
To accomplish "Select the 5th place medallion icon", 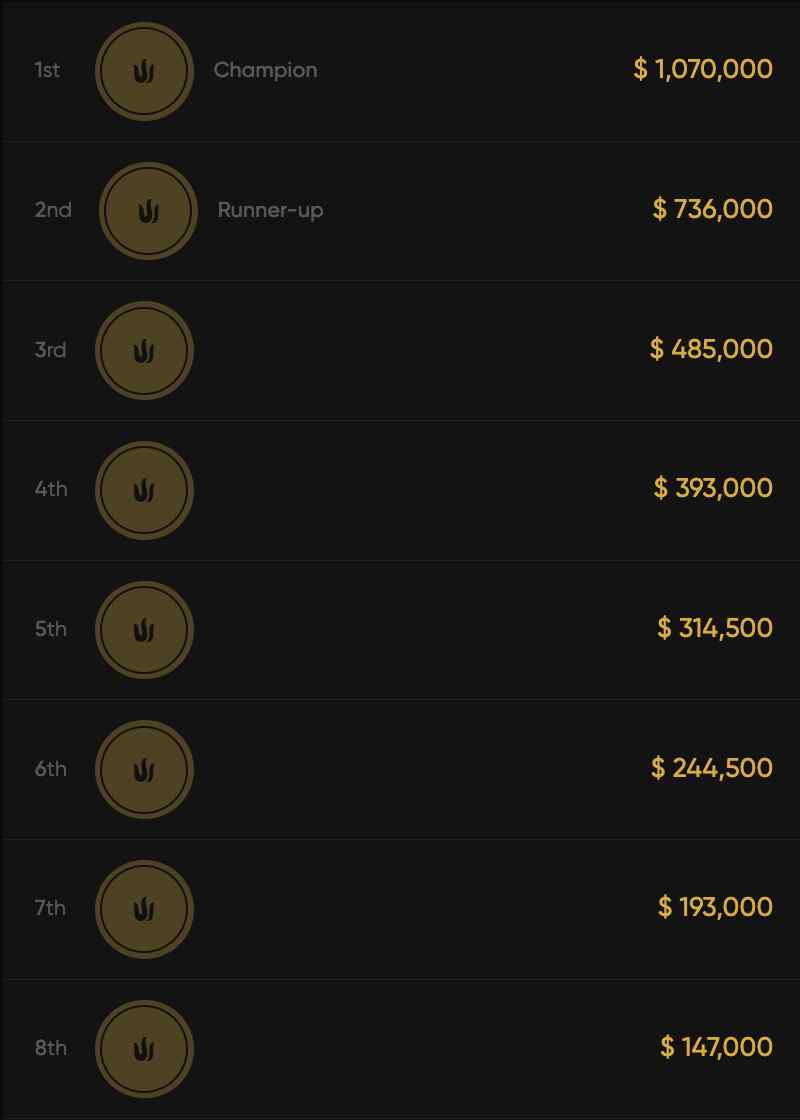I will click(144, 630).
